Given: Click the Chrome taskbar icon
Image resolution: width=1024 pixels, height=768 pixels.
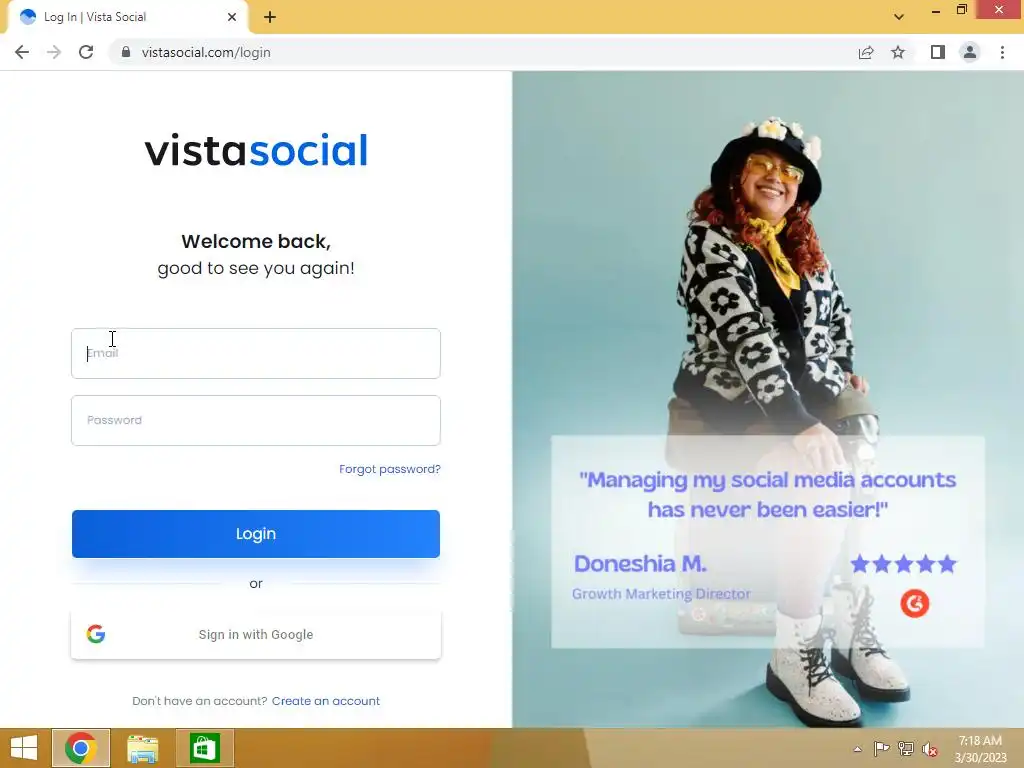Looking at the screenshot, I should pyautogui.click(x=81, y=748).
